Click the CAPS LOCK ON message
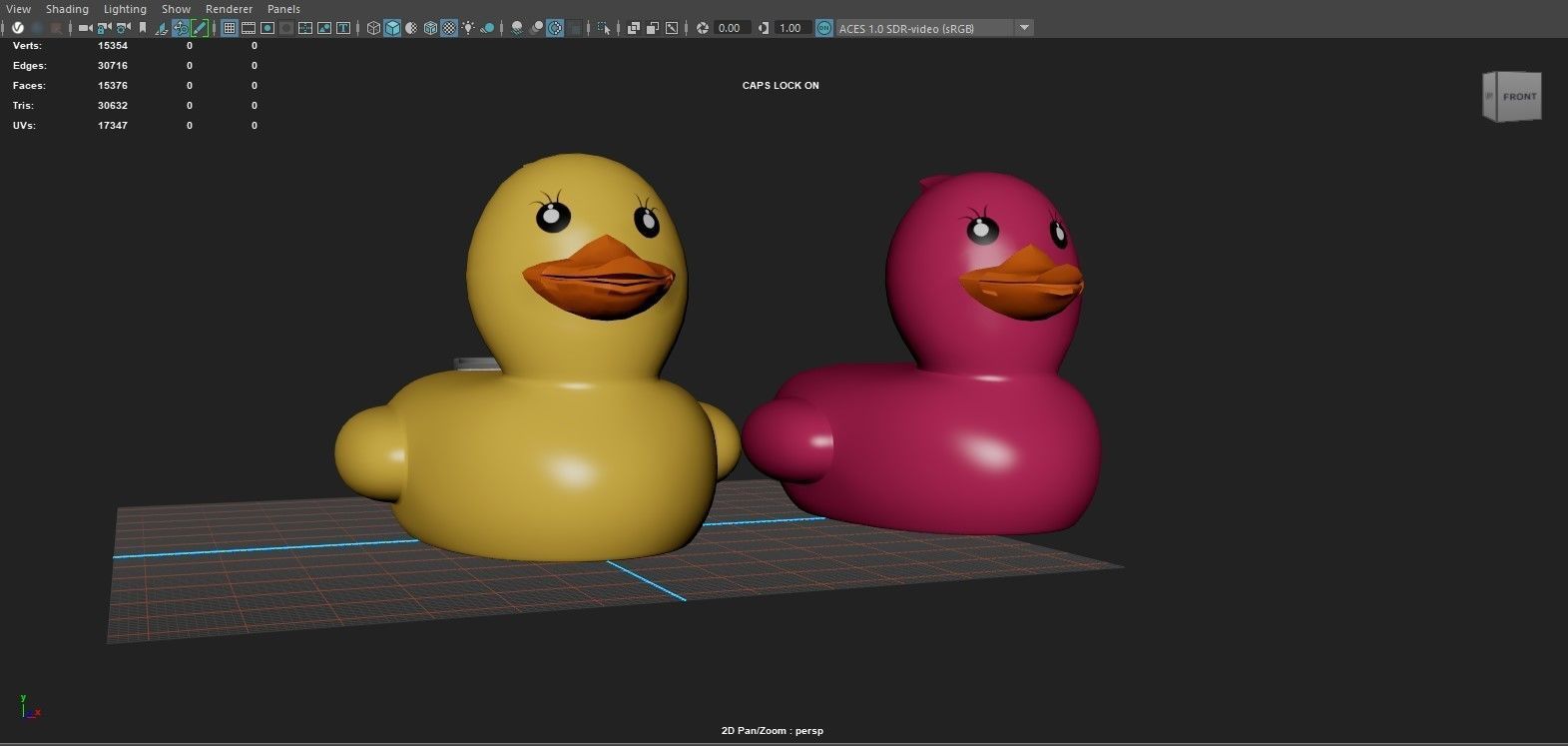Viewport: 1568px width, 746px height. (781, 85)
